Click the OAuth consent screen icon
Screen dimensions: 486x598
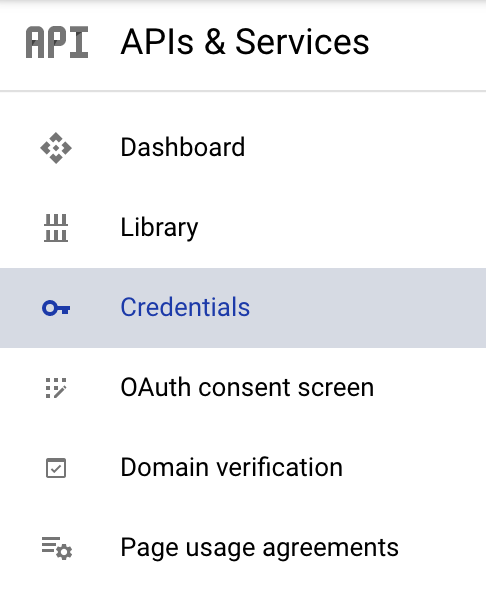click(56, 388)
